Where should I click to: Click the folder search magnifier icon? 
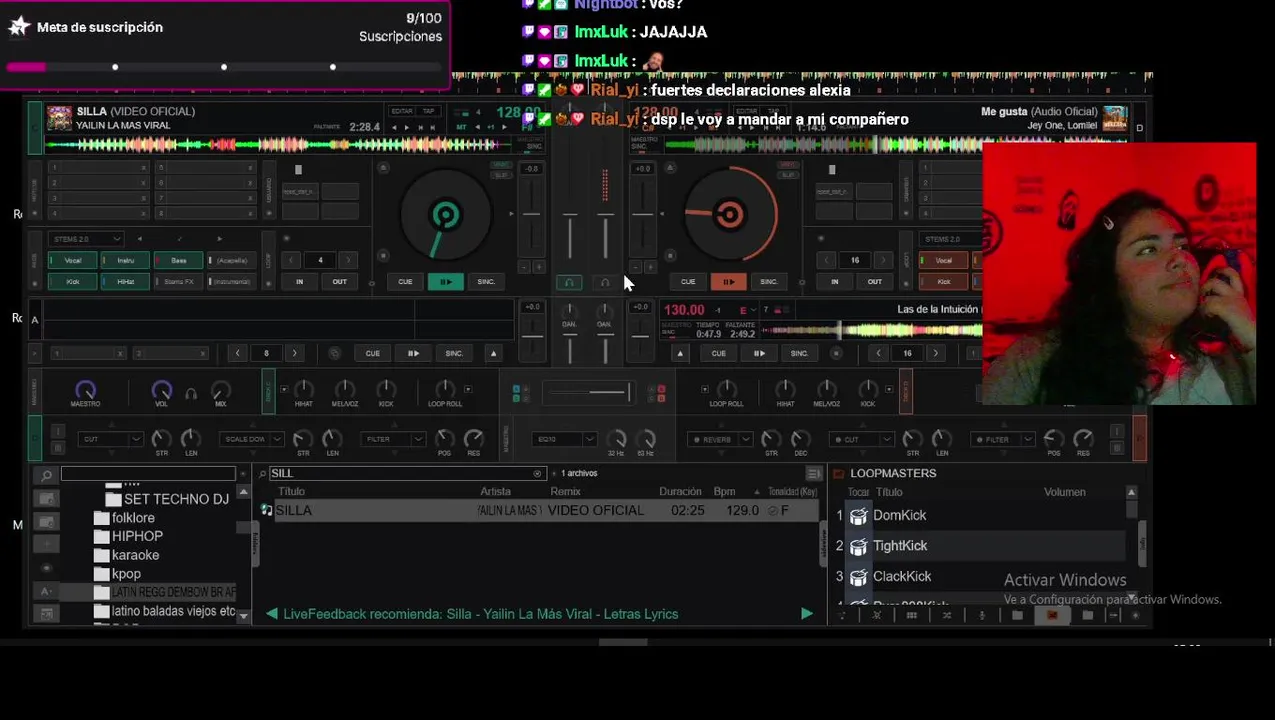(x=46, y=475)
